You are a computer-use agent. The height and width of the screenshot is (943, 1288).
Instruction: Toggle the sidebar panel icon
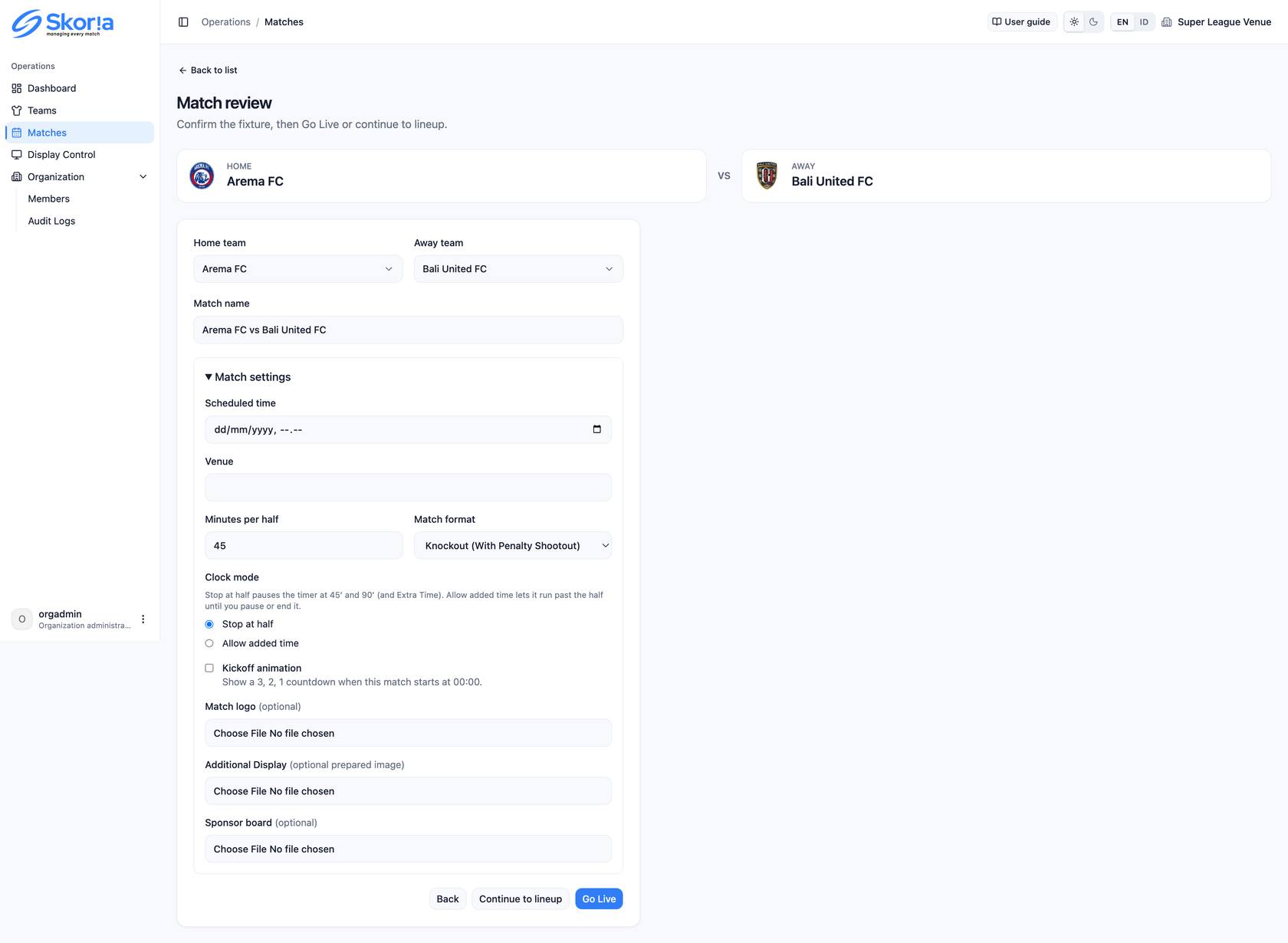click(x=183, y=22)
